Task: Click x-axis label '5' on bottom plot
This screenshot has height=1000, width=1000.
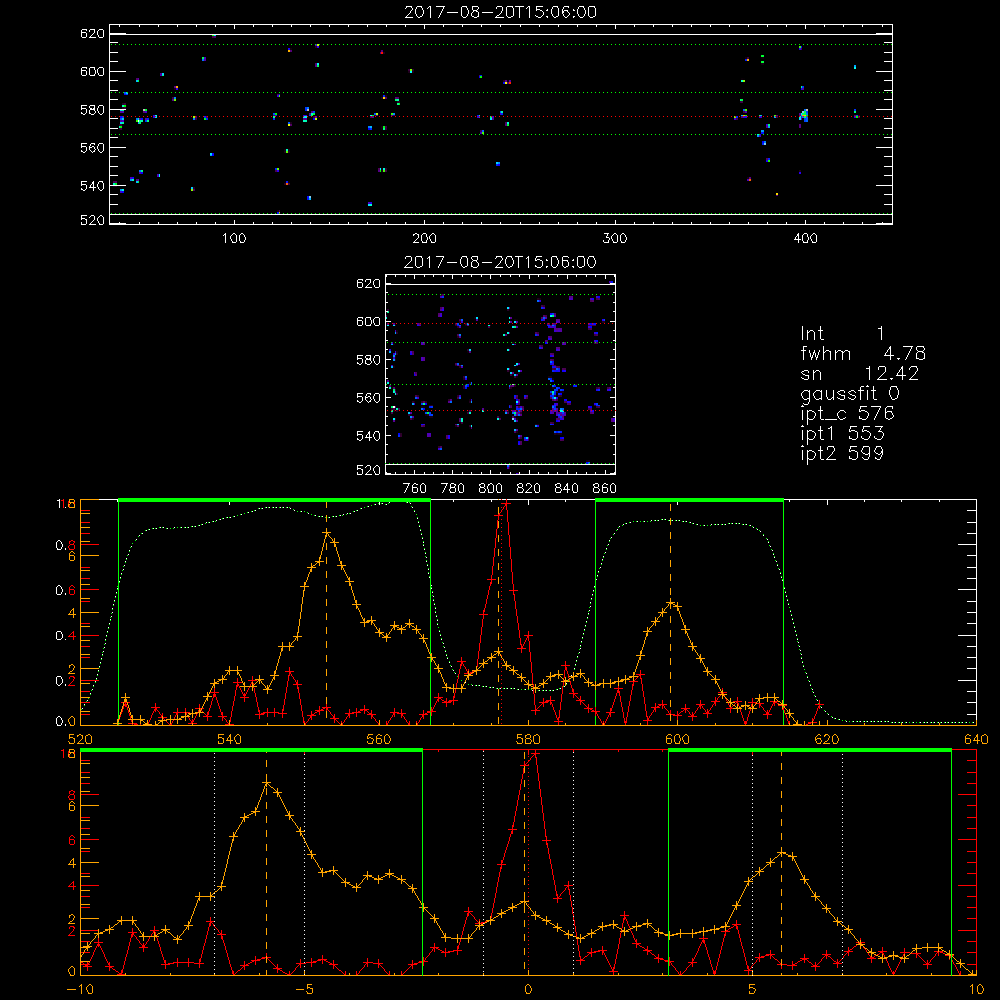Action: (x=752, y=990)
